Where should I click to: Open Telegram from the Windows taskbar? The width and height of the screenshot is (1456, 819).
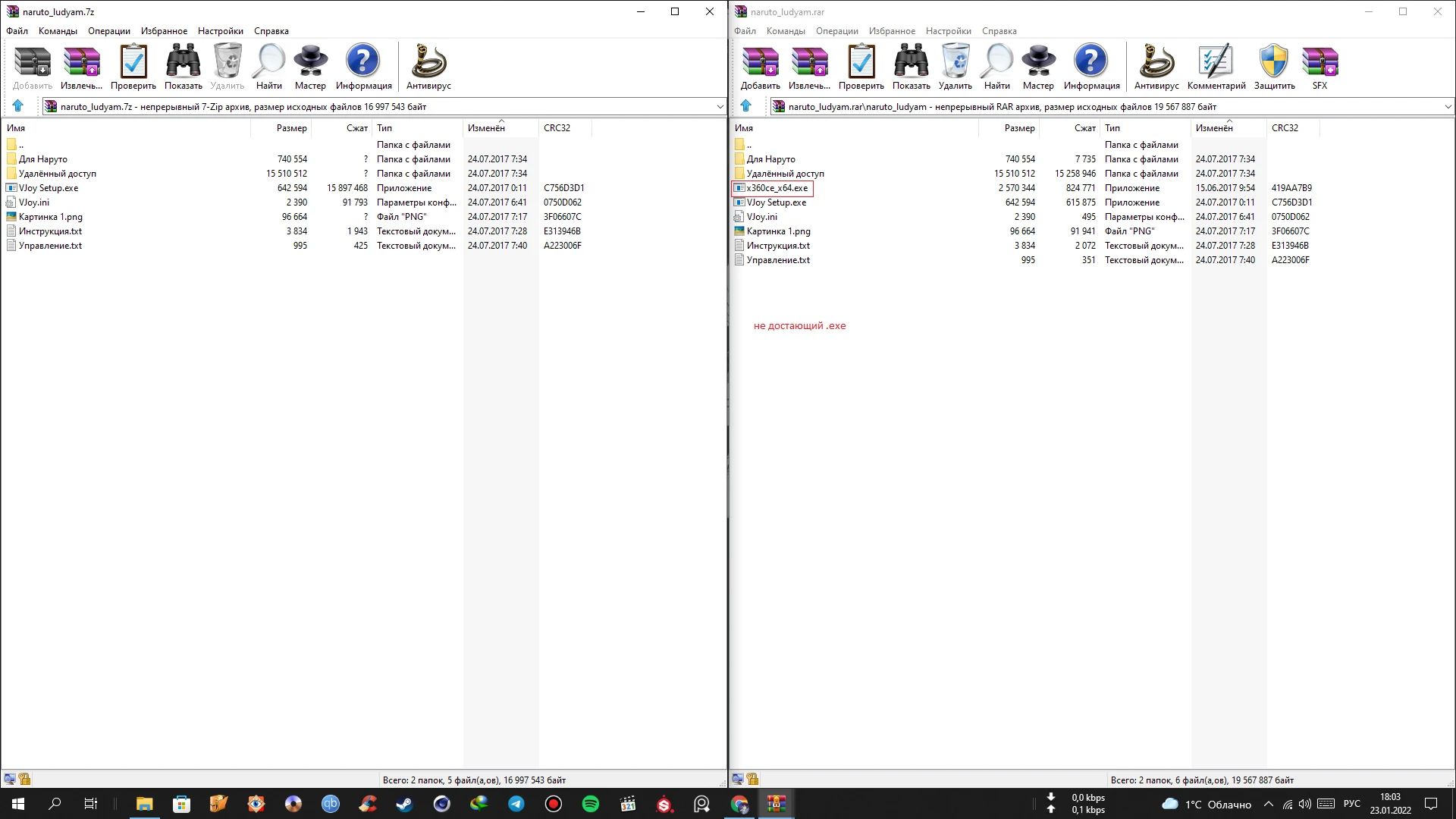[x=516, y=804]
